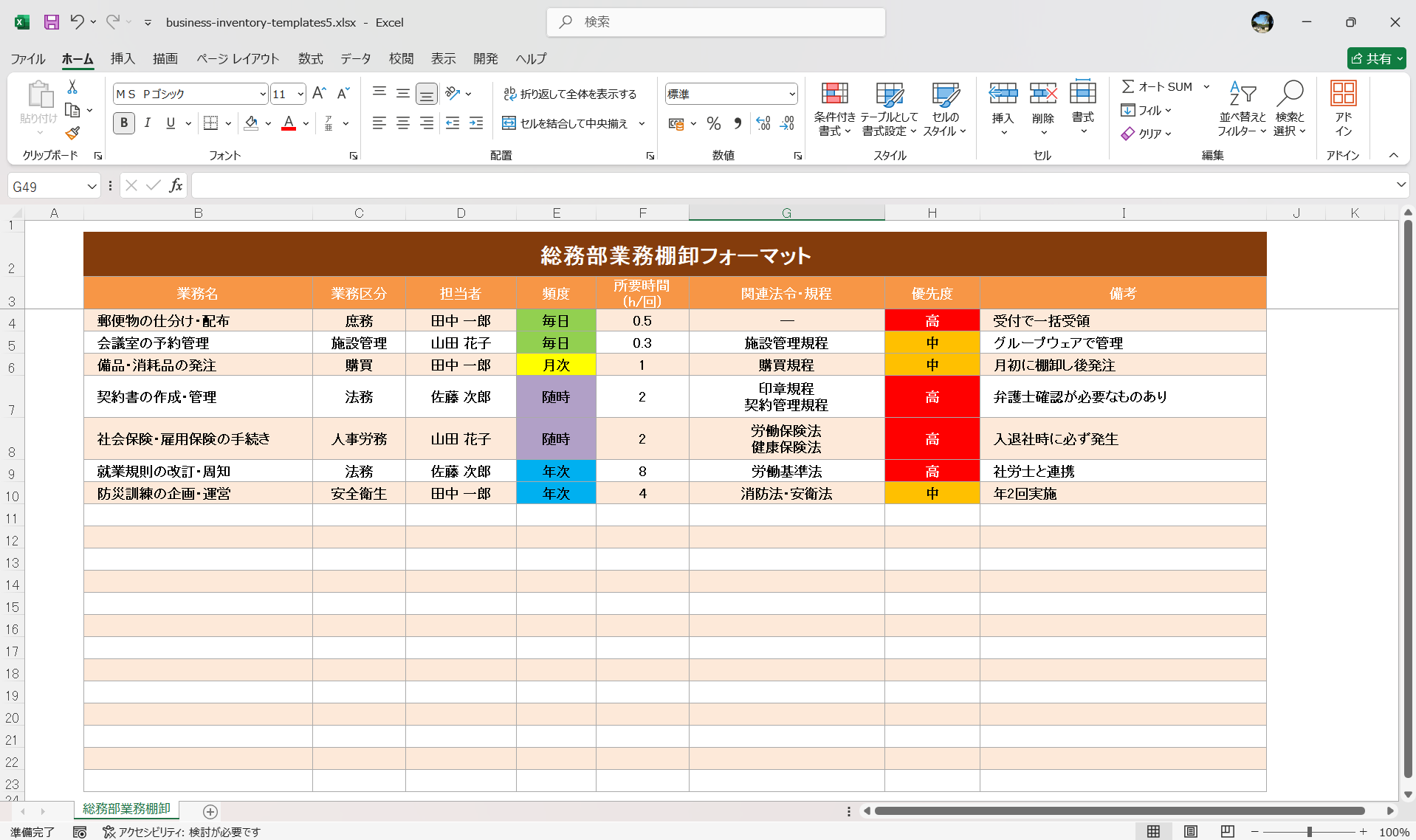
Task: Increase font size with the larger A icon
Action: point(319,94)
